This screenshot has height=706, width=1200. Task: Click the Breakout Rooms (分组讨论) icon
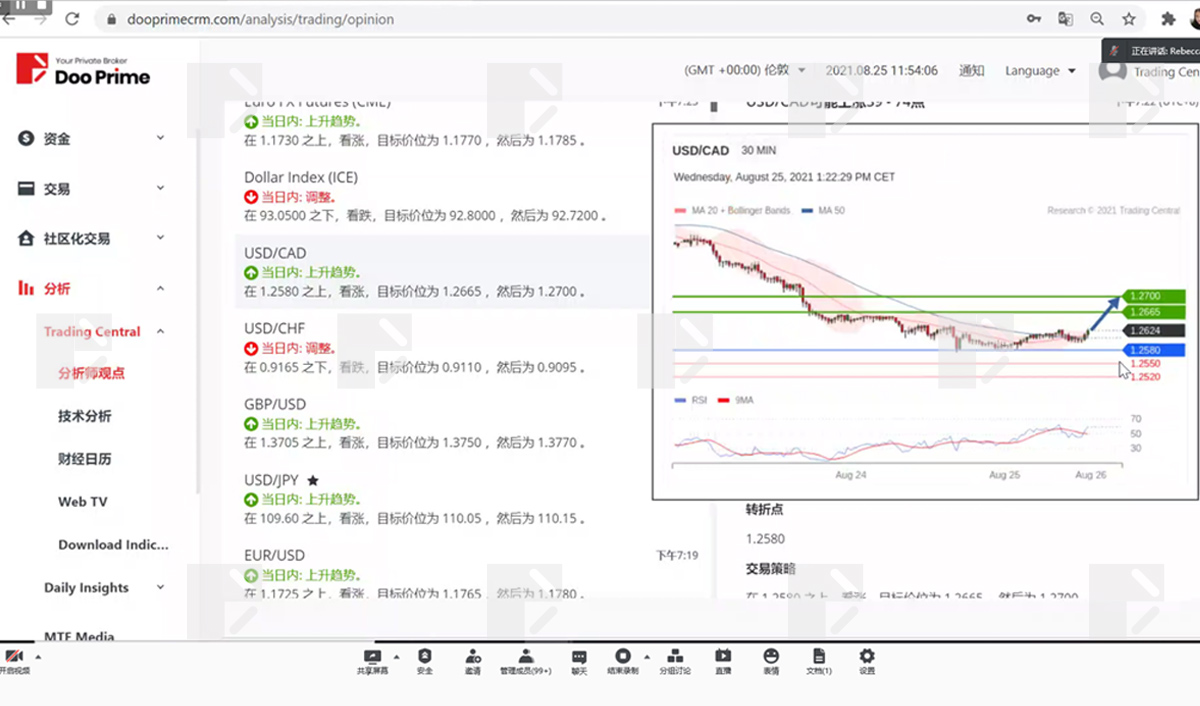coord(675,658)
